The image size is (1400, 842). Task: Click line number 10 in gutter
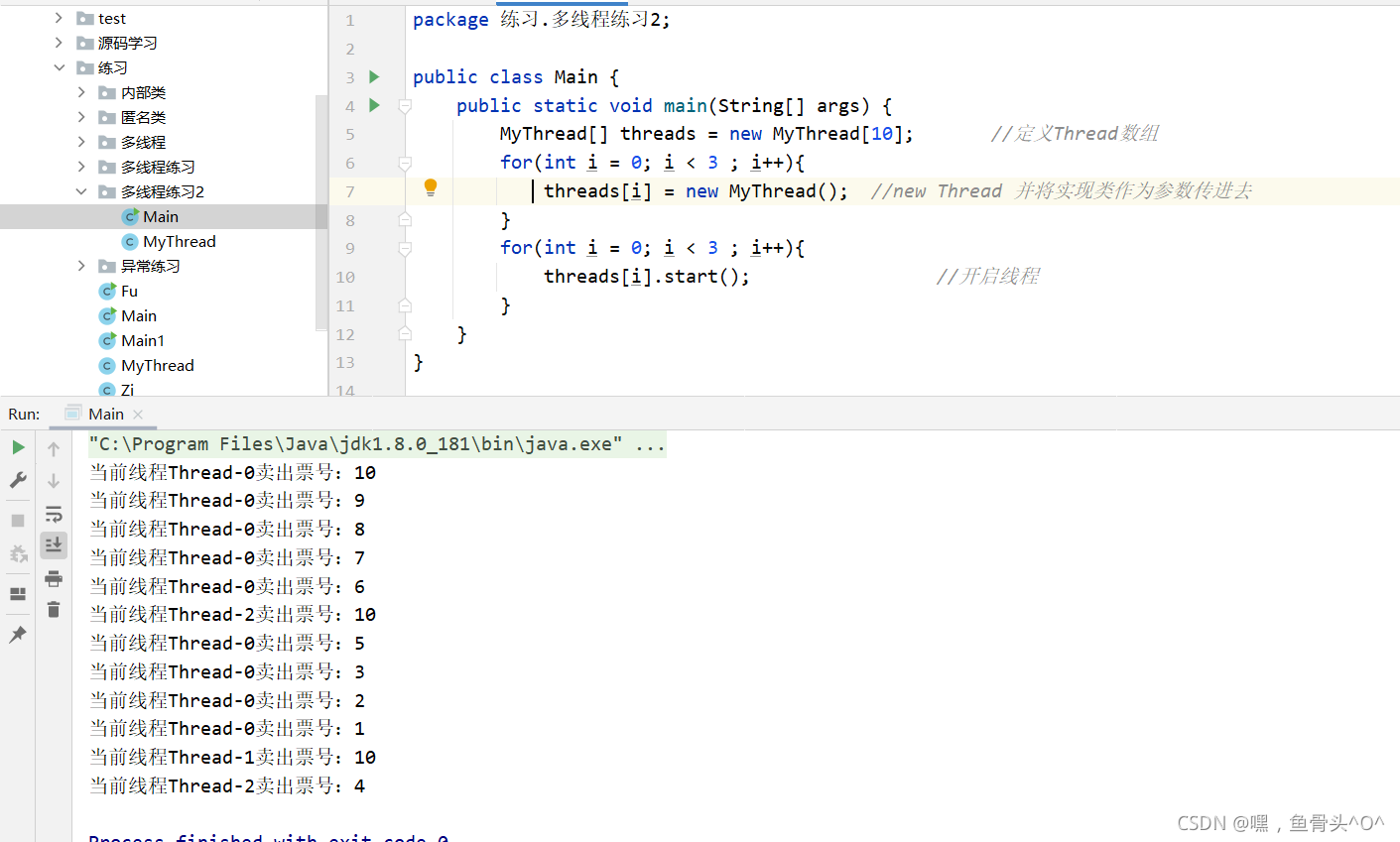pos(345,277)
